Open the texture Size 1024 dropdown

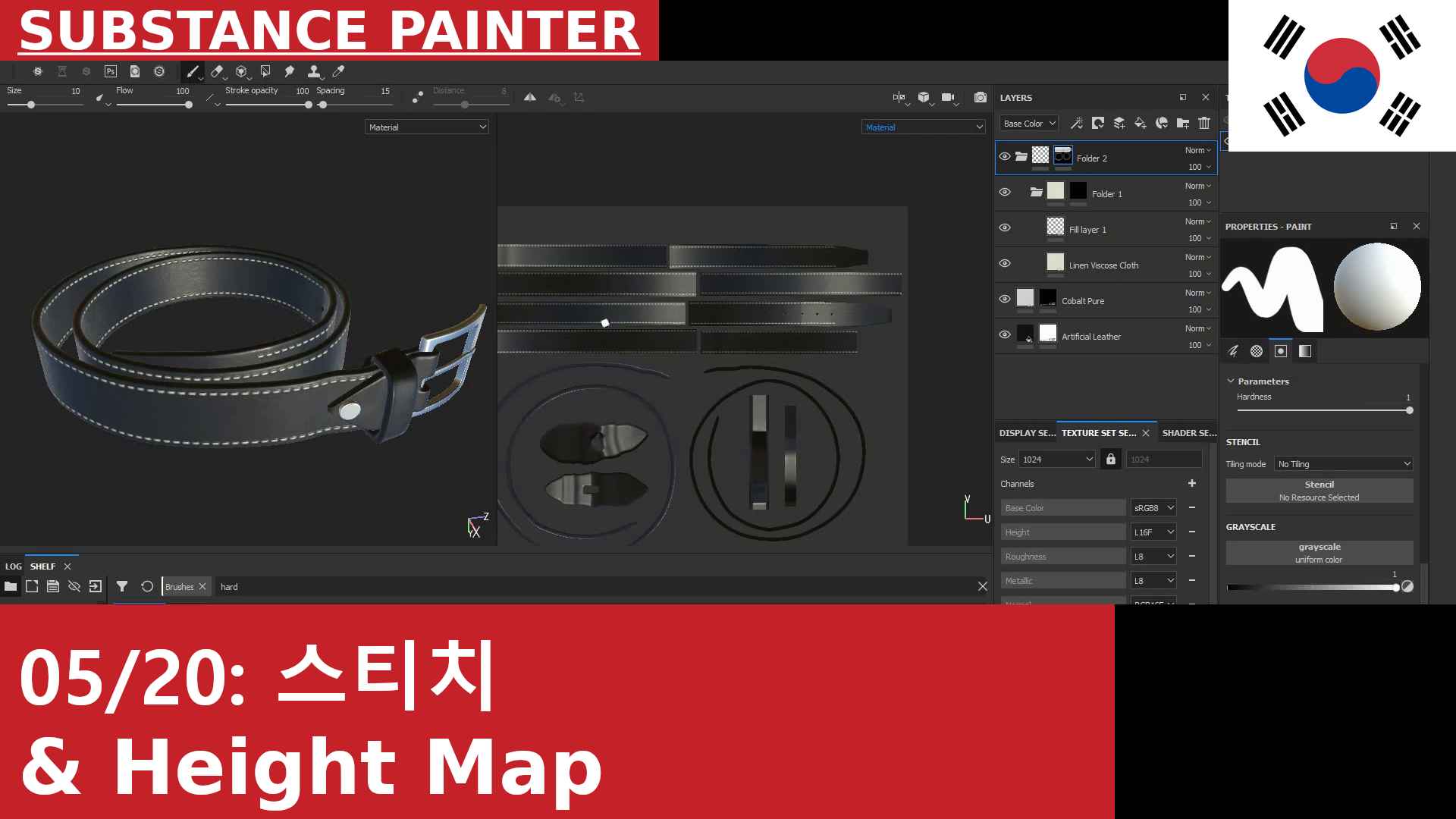[1057, 460]
